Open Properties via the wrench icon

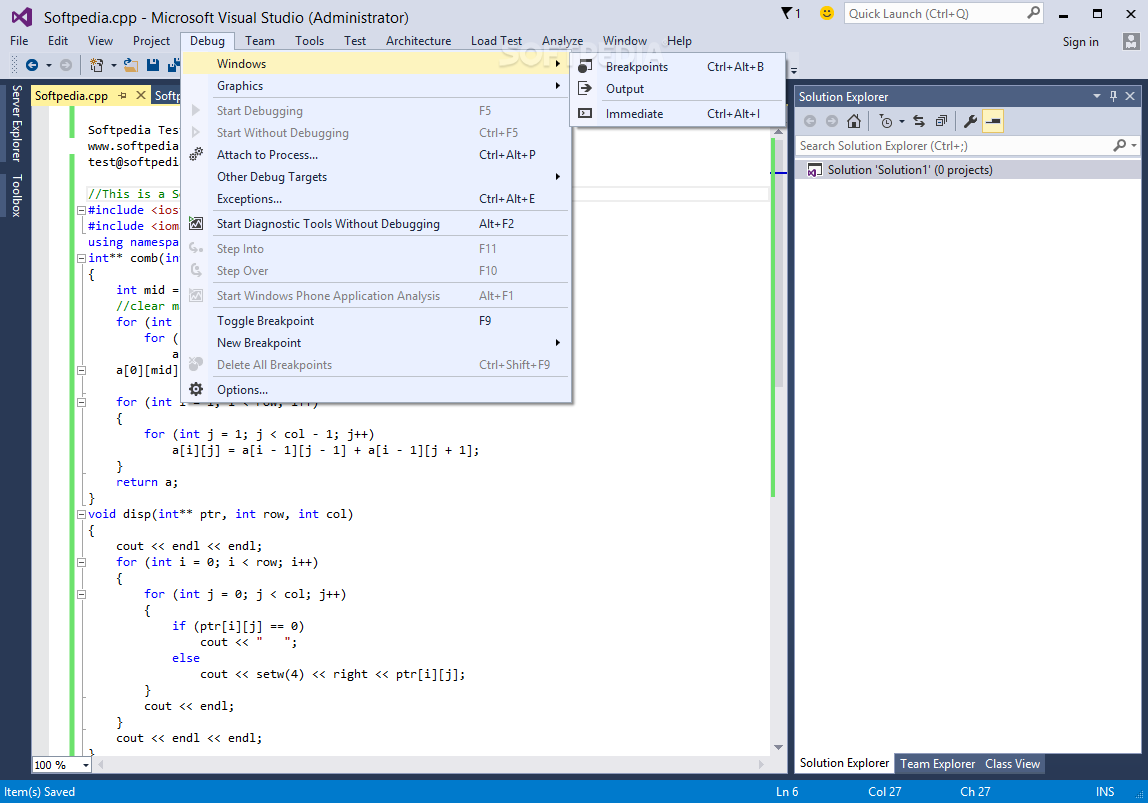971,122
